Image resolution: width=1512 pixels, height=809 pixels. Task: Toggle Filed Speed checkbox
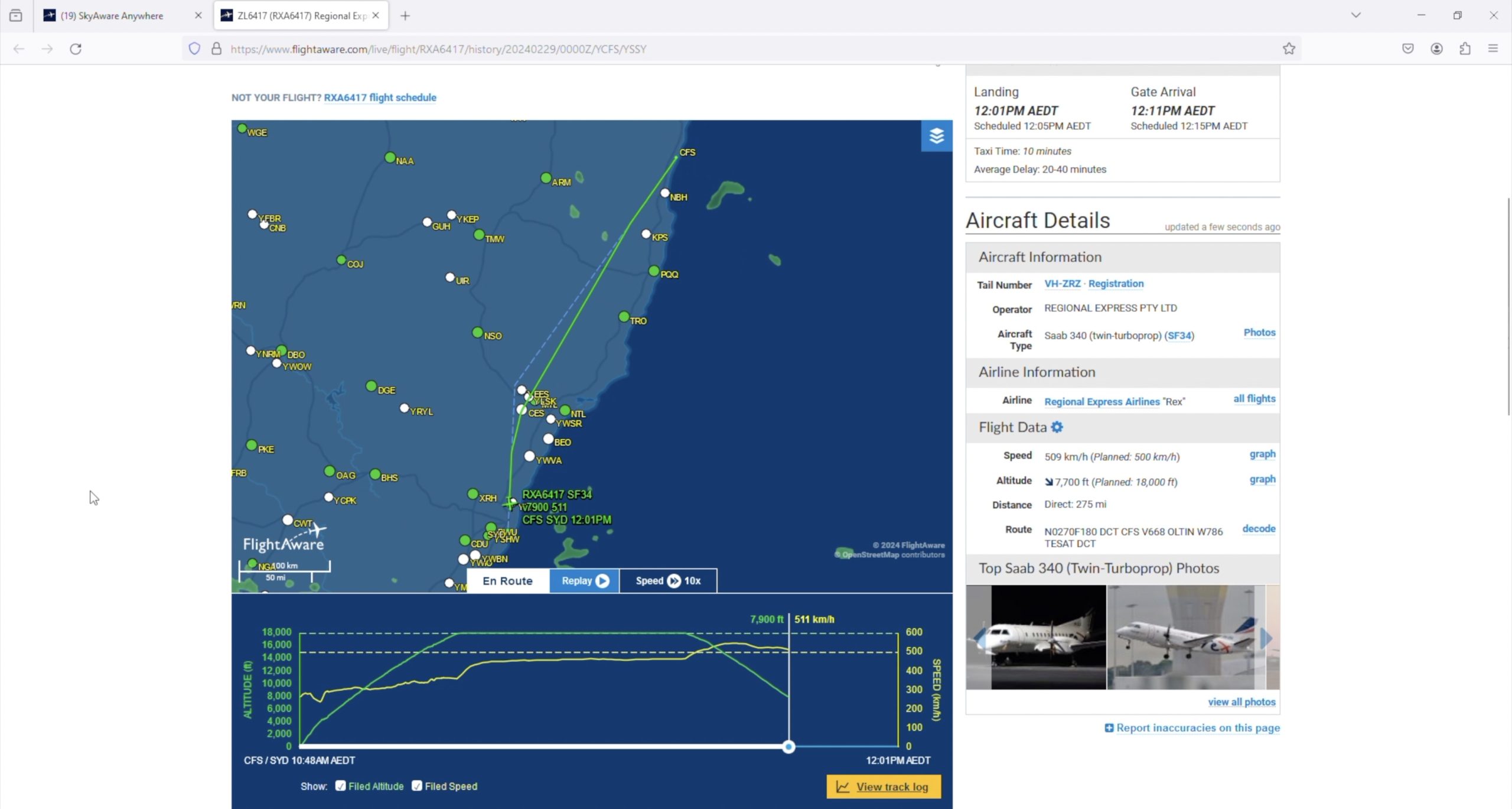coord(417,786)
